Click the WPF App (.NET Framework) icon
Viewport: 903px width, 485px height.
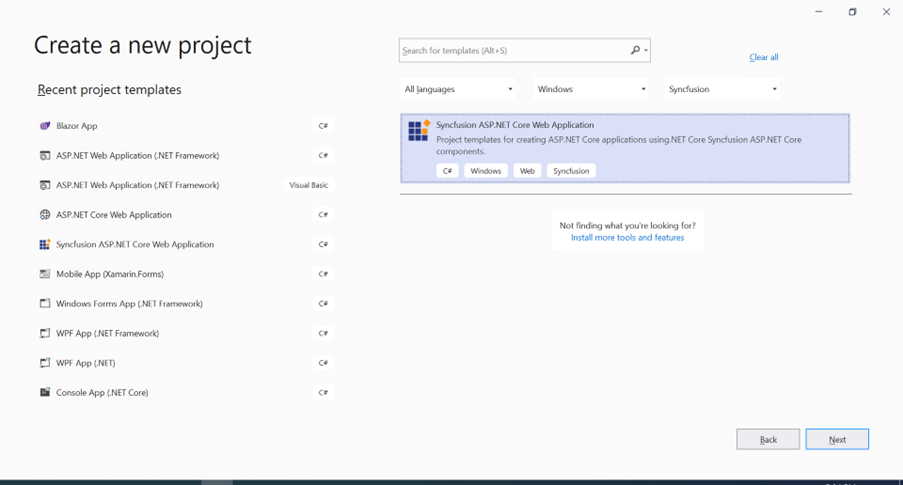click(x=45, y=333)
